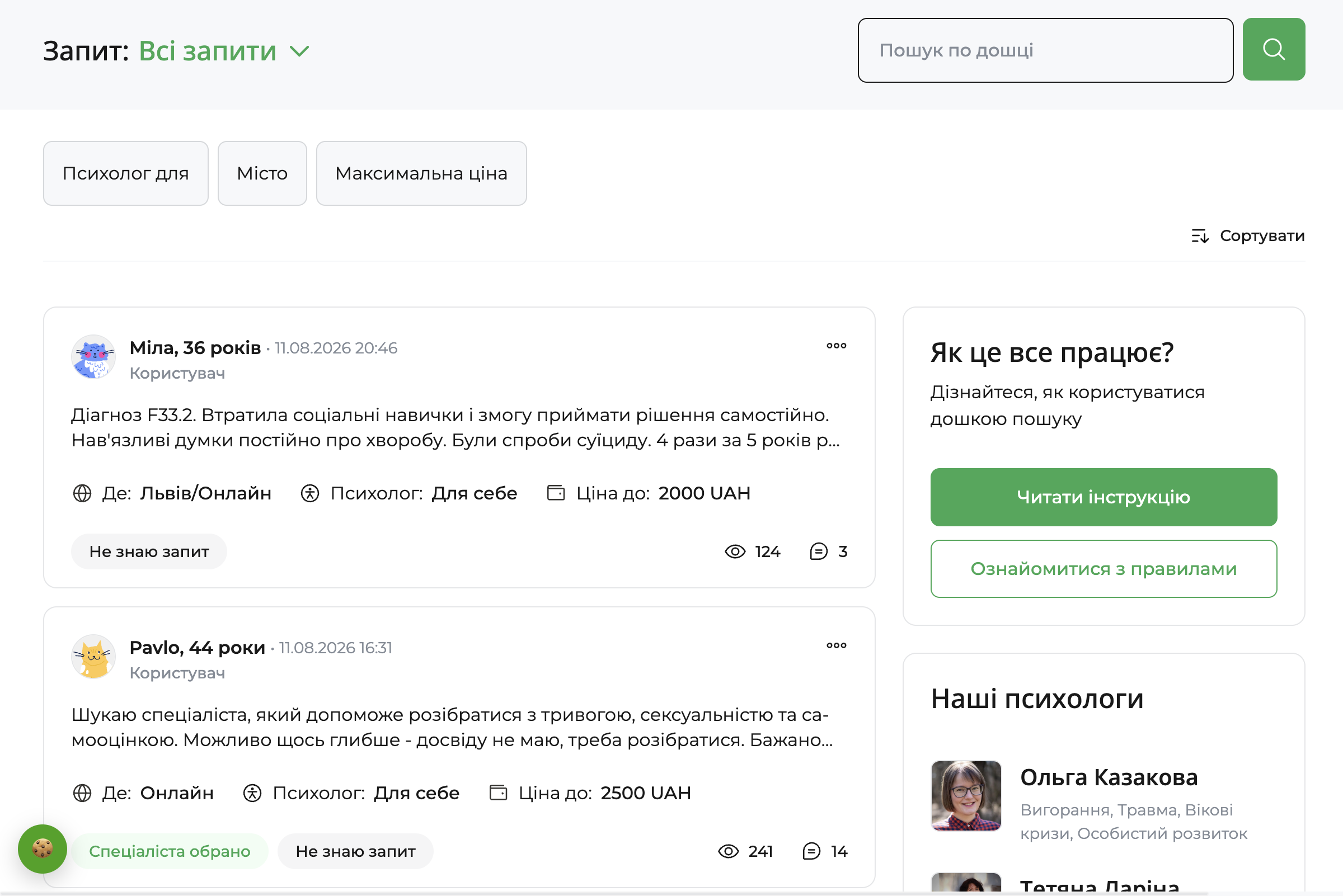Image resolution: width=1343 pixels, height=896 pixels.
Task: Open the Місто filter
Action: click(262, 173)
